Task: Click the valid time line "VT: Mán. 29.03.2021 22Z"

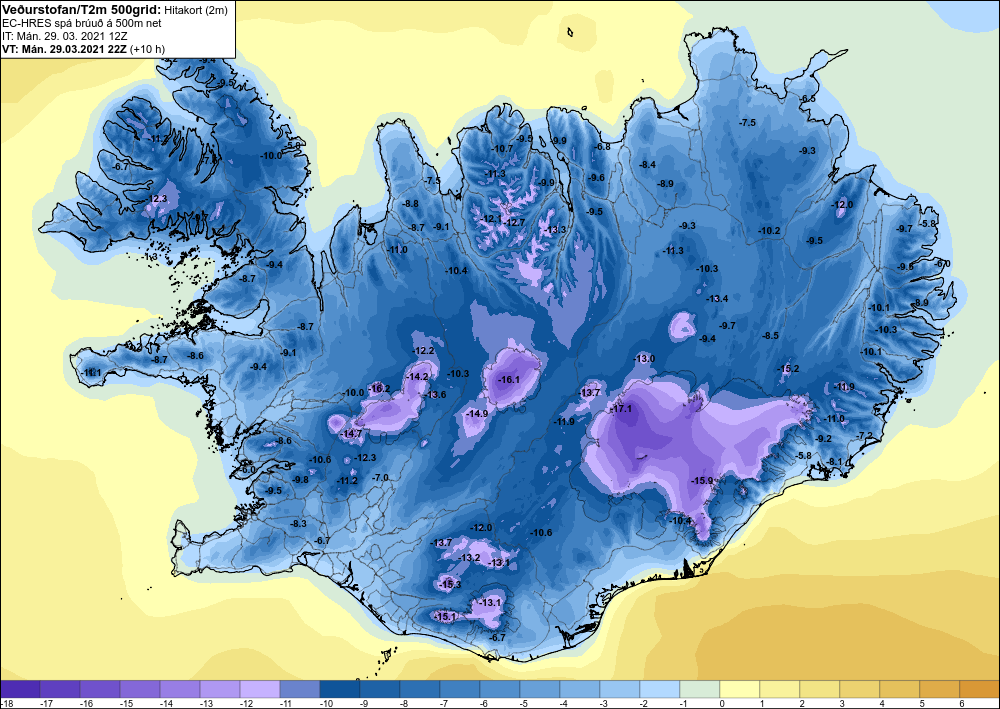Action: coord(64,49)
